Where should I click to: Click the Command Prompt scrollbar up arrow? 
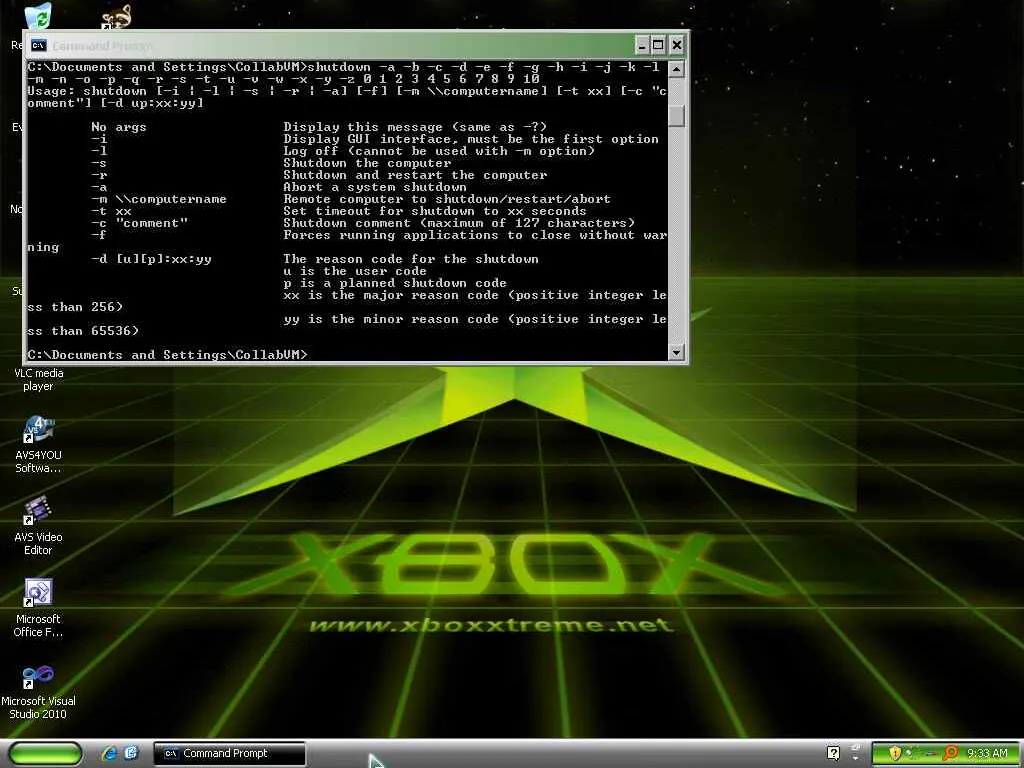[x=677, y=69]
